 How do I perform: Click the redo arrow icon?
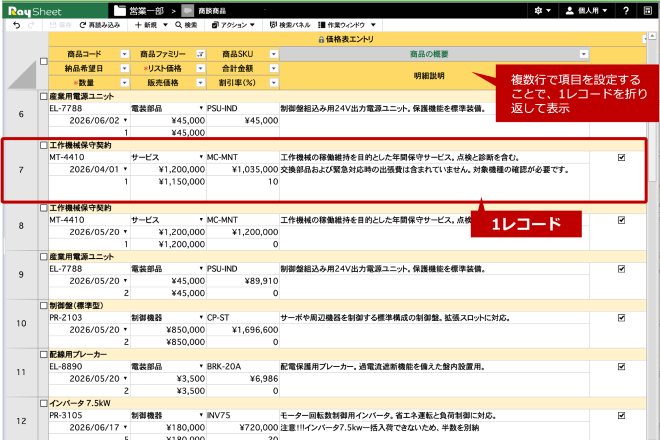click(x=31, y=25)
